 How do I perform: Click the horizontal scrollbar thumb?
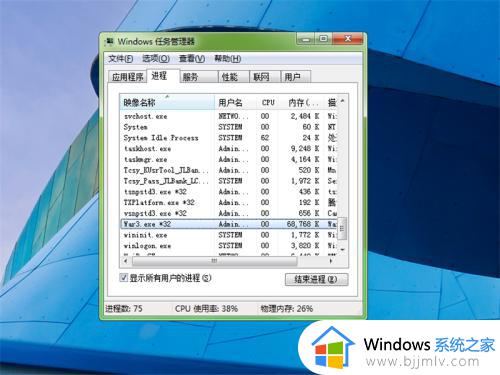coord(214,261)
